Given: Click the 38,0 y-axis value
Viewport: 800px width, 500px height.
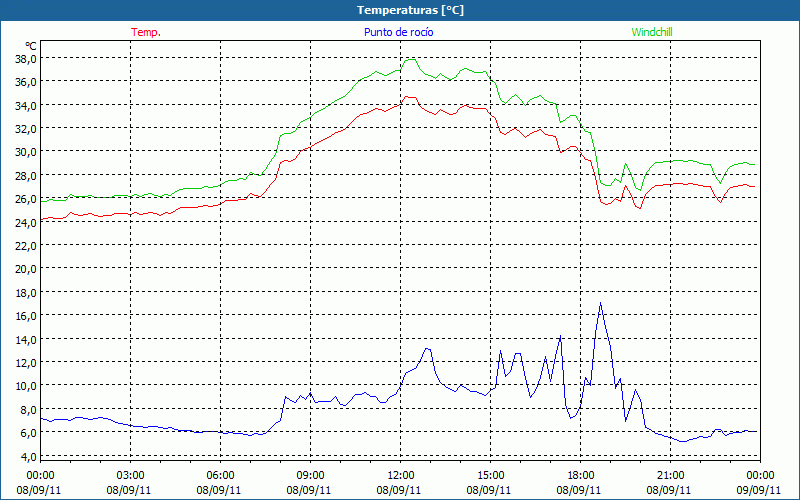Looking at the screenshot, I should (x=26, y=59).
